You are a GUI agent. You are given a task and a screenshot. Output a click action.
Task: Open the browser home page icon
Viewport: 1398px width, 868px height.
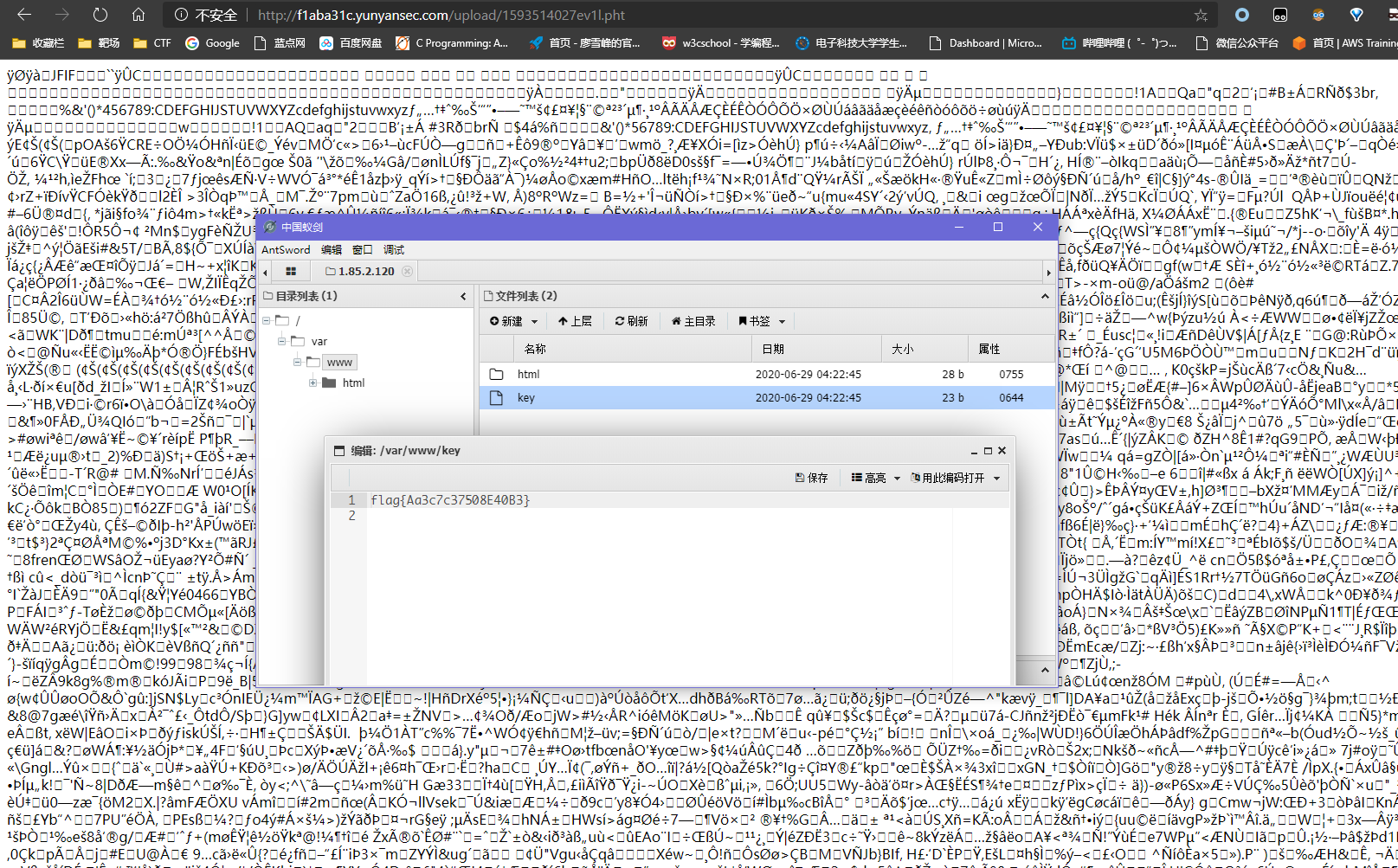click(139, 15)
